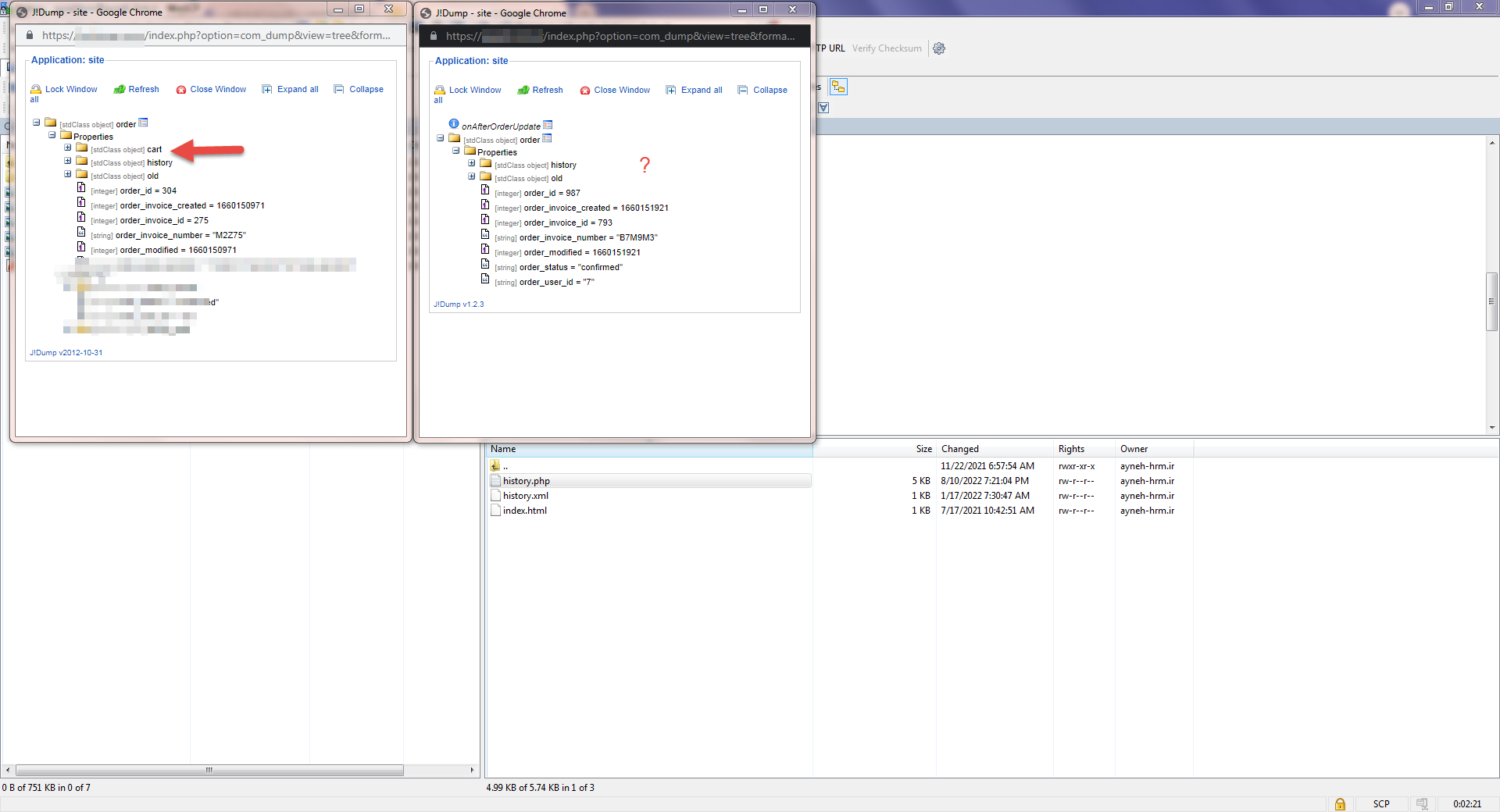Expand the old object in left tree
Screen dimensions: 1500x812
[x=68, y=174]
